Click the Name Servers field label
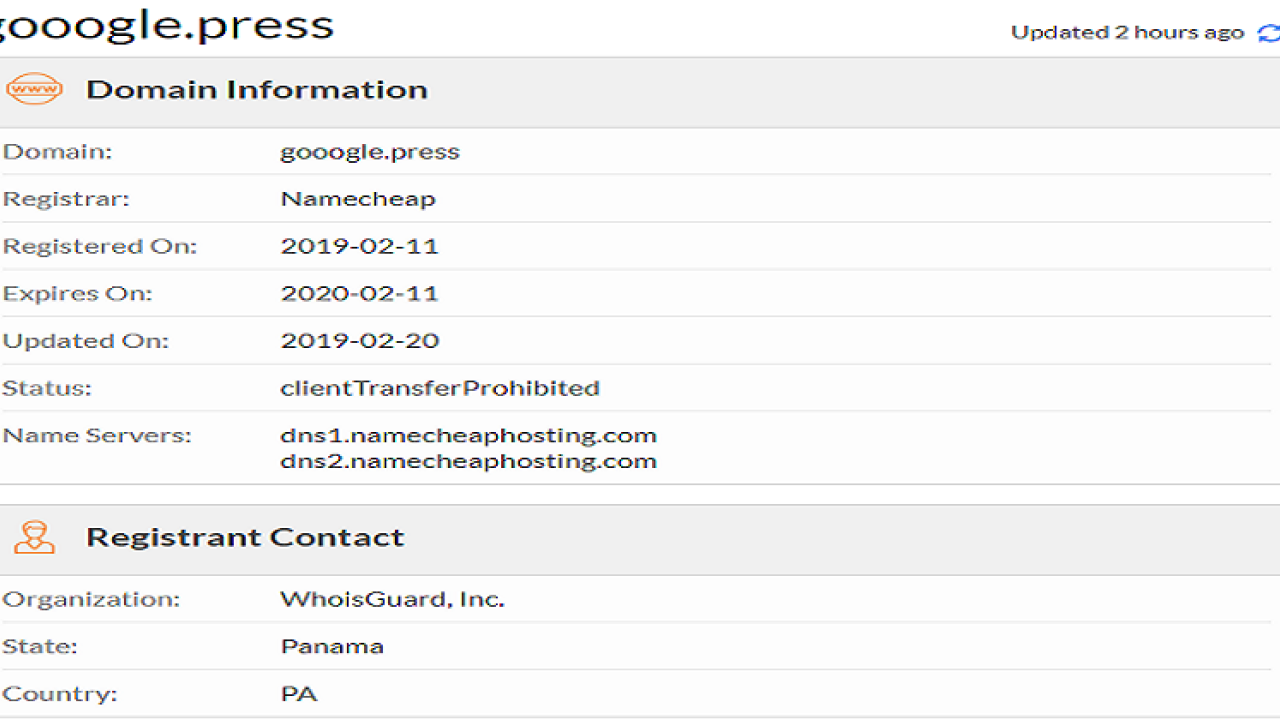This screenshot has width=1280, height=720. 97,435
